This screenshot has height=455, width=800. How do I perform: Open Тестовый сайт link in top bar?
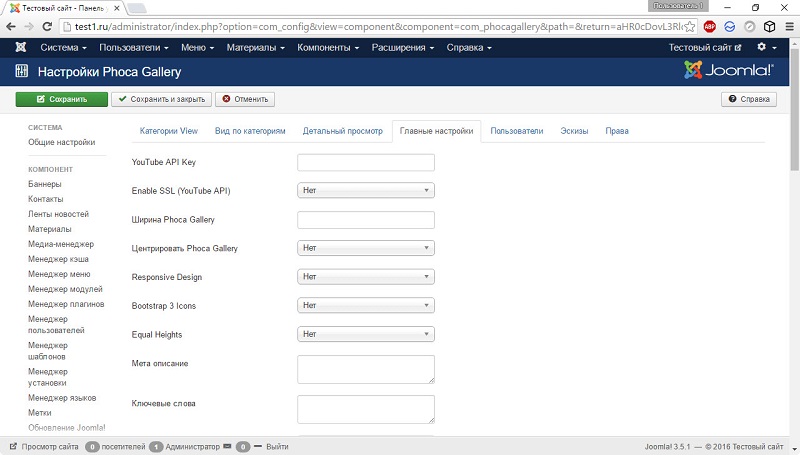coord(705,47)
